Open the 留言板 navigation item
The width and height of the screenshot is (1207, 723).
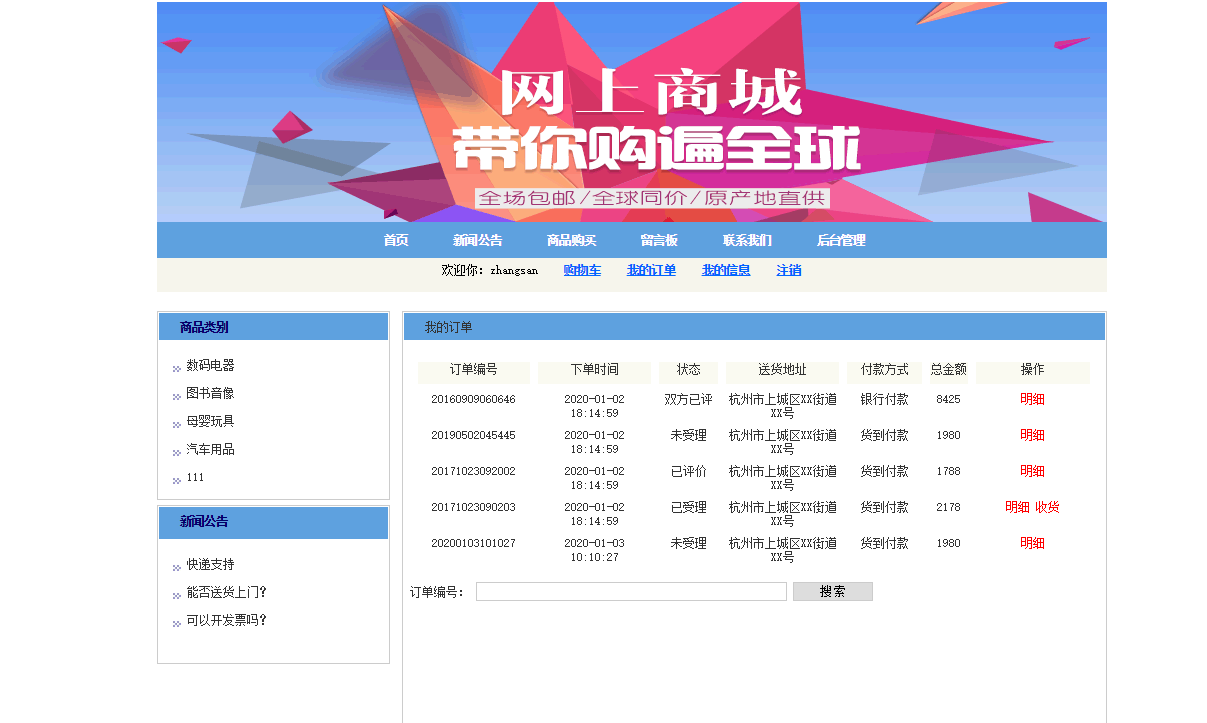659,240
